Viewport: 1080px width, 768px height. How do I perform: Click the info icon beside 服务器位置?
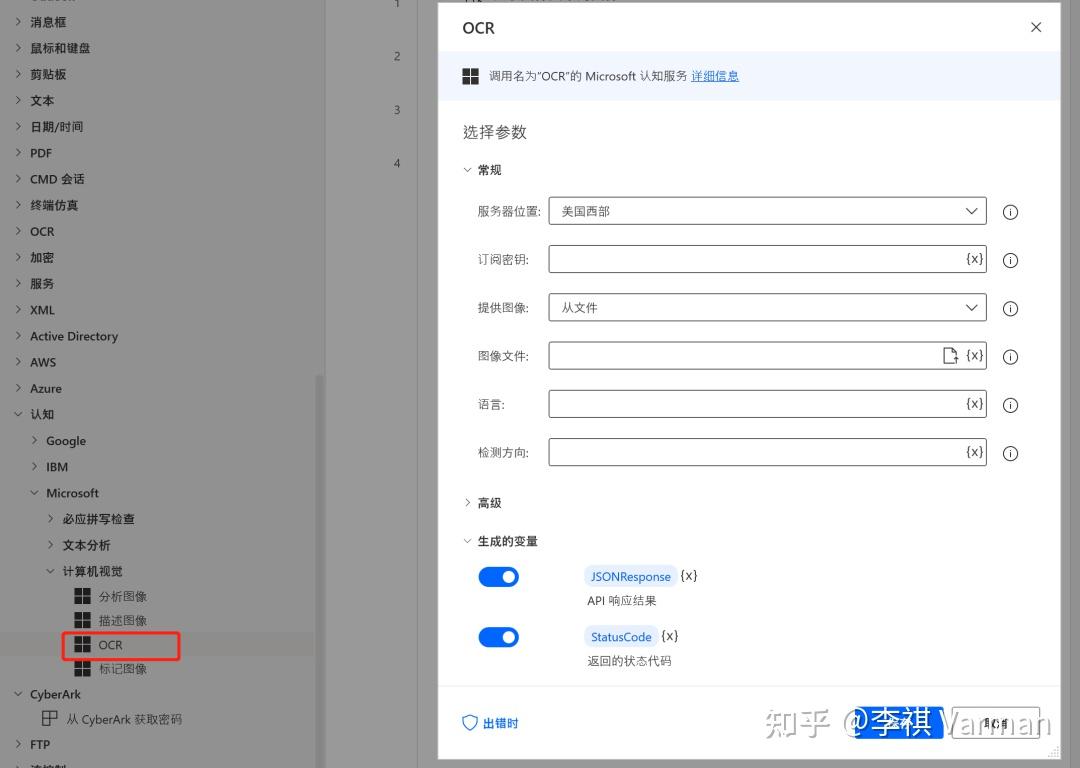(x=1009, y=211)
